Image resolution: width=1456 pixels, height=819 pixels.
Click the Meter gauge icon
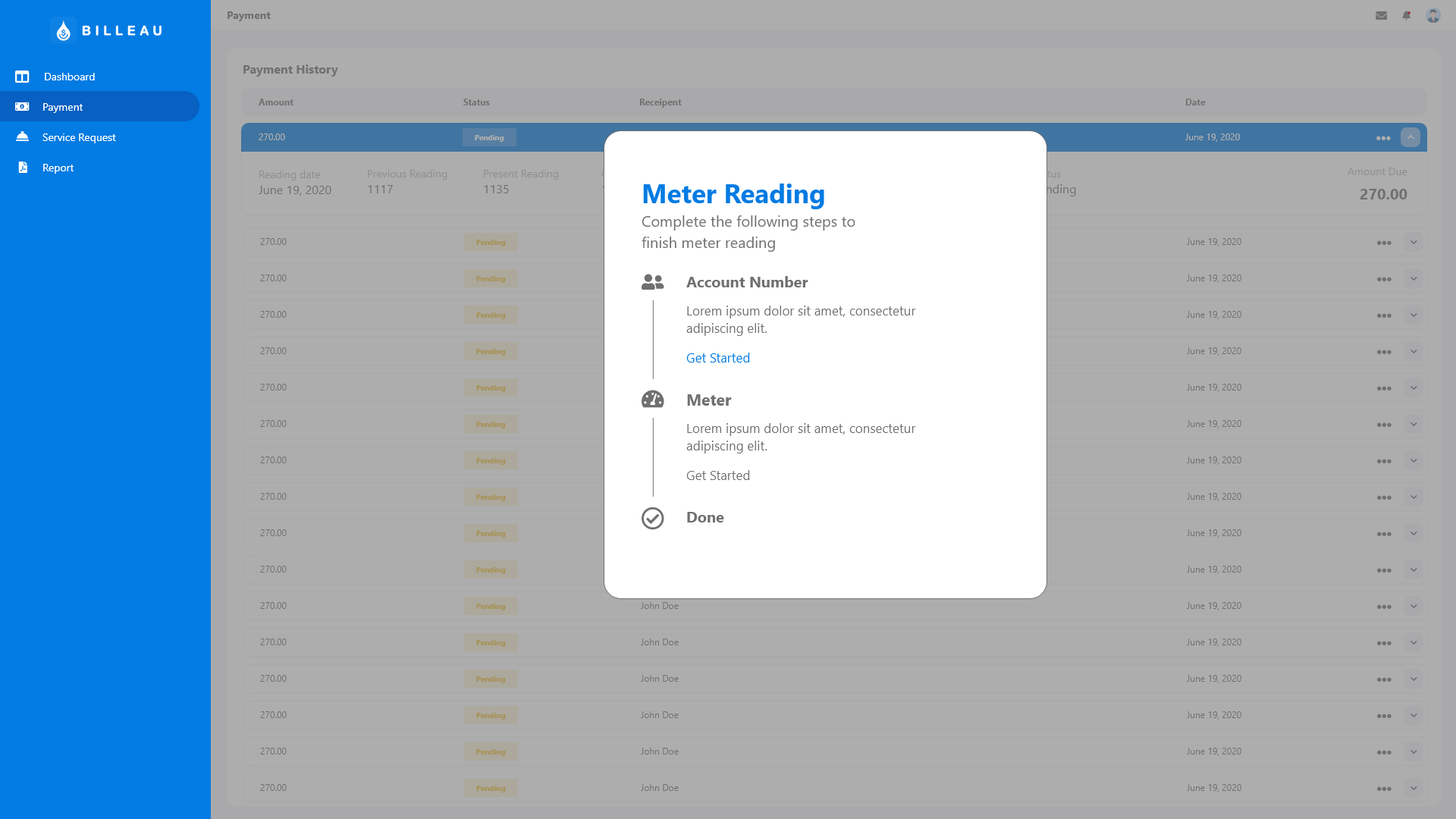click(652, 400)
